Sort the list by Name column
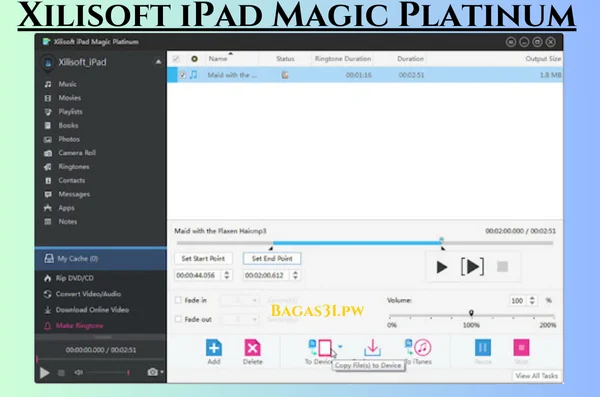This screenshot has height=397, width=600. (218, 59)
